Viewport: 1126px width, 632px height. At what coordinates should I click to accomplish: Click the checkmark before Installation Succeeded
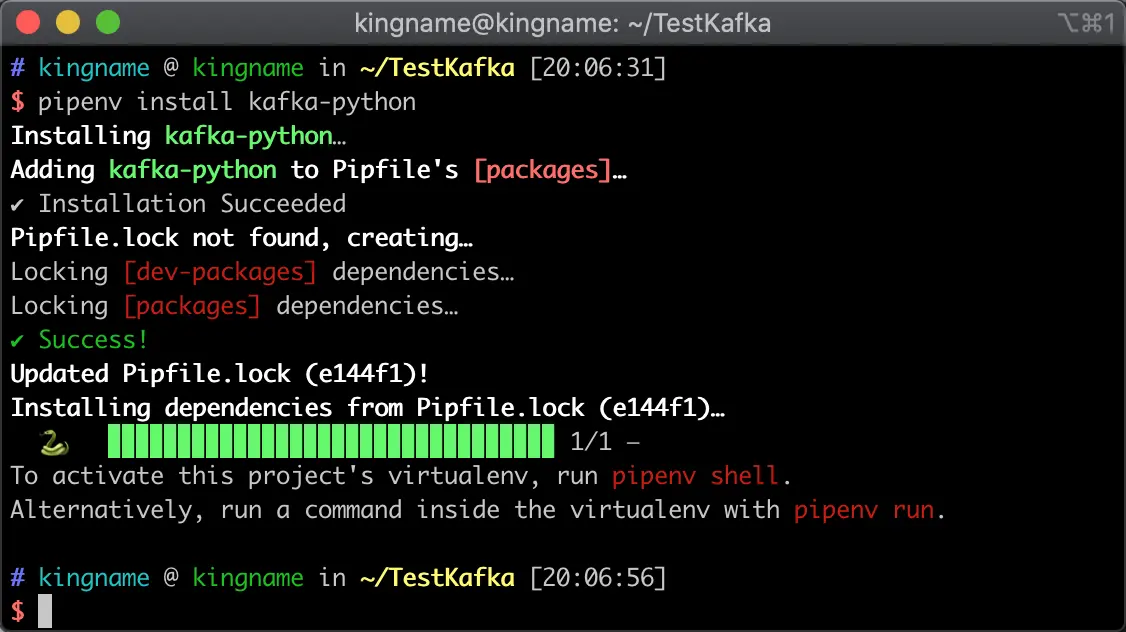(x=17, y=205)
